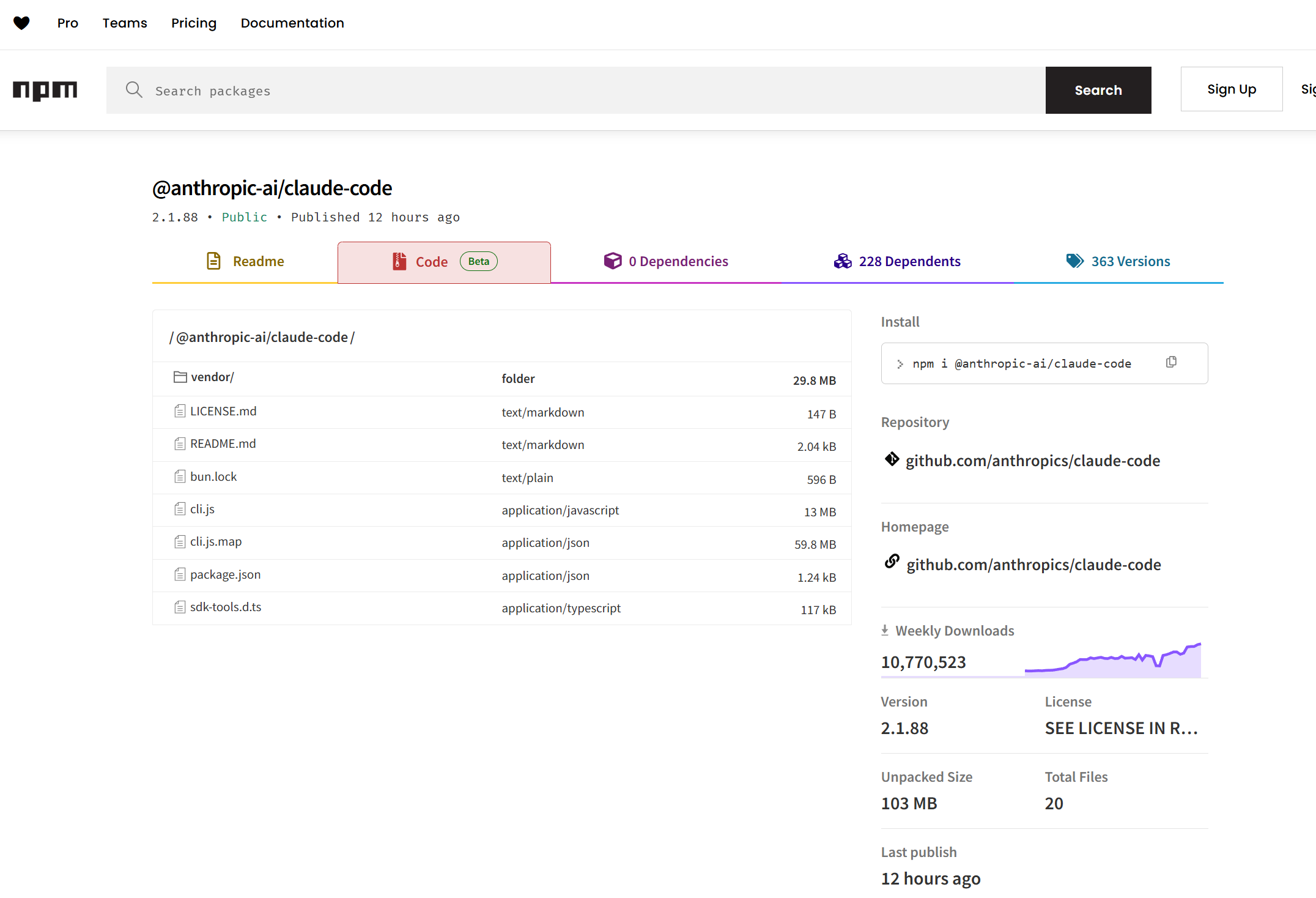Switch to the Code tab
1316x898 pixels.
click(x=444, y=262)
